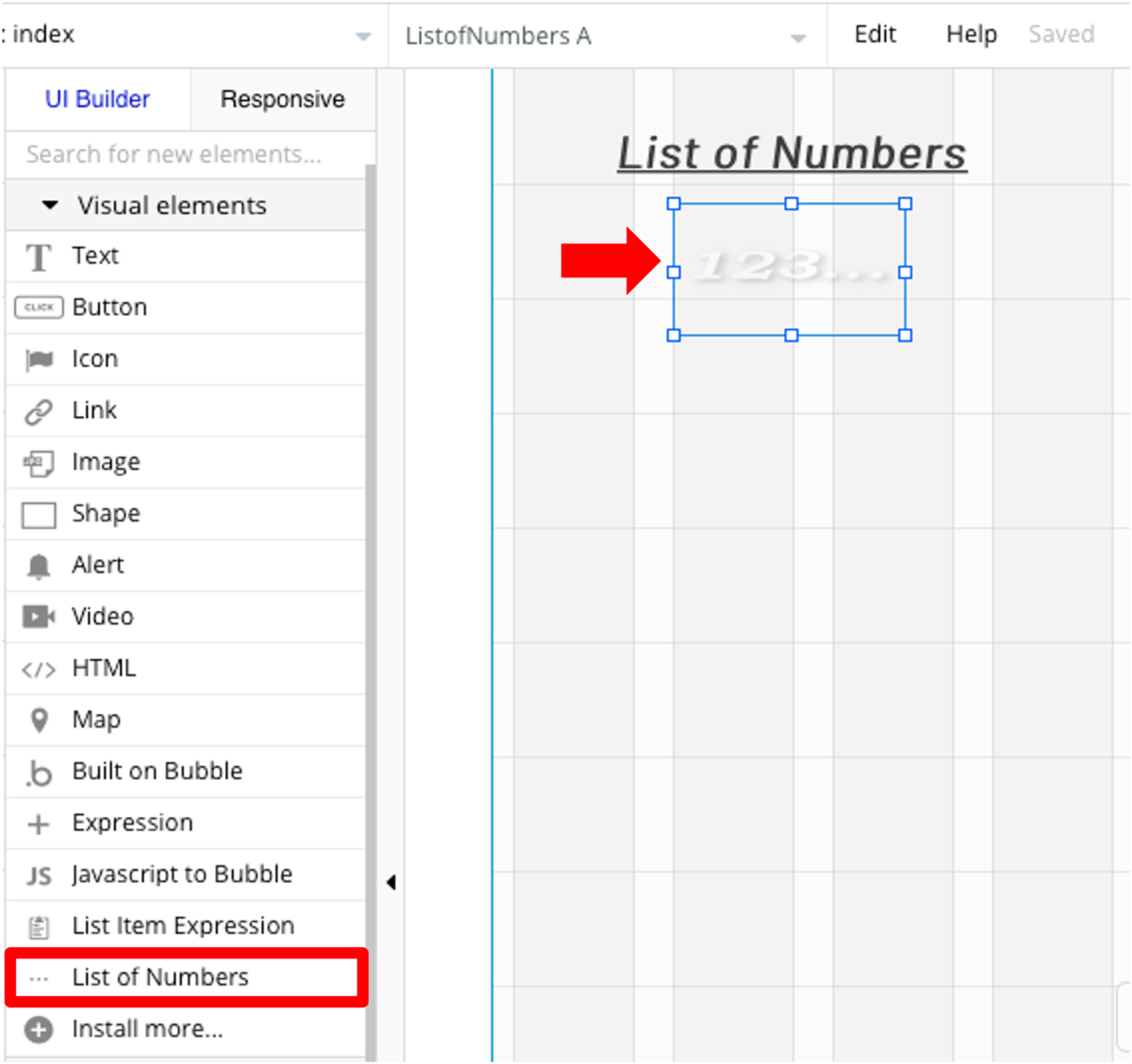Select the Link chain icon
The width and height of the screenshot is (1132, 1064).
(39, 411)
